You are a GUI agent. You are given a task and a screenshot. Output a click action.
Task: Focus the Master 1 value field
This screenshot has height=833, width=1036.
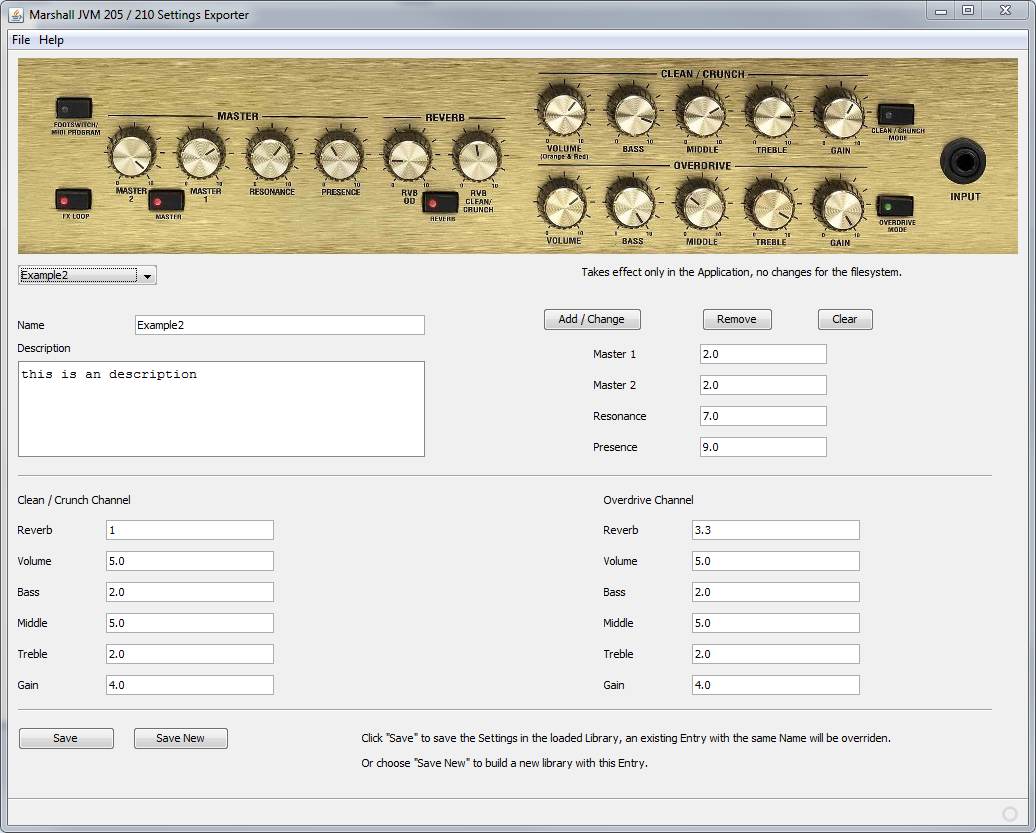coord(763,354)
